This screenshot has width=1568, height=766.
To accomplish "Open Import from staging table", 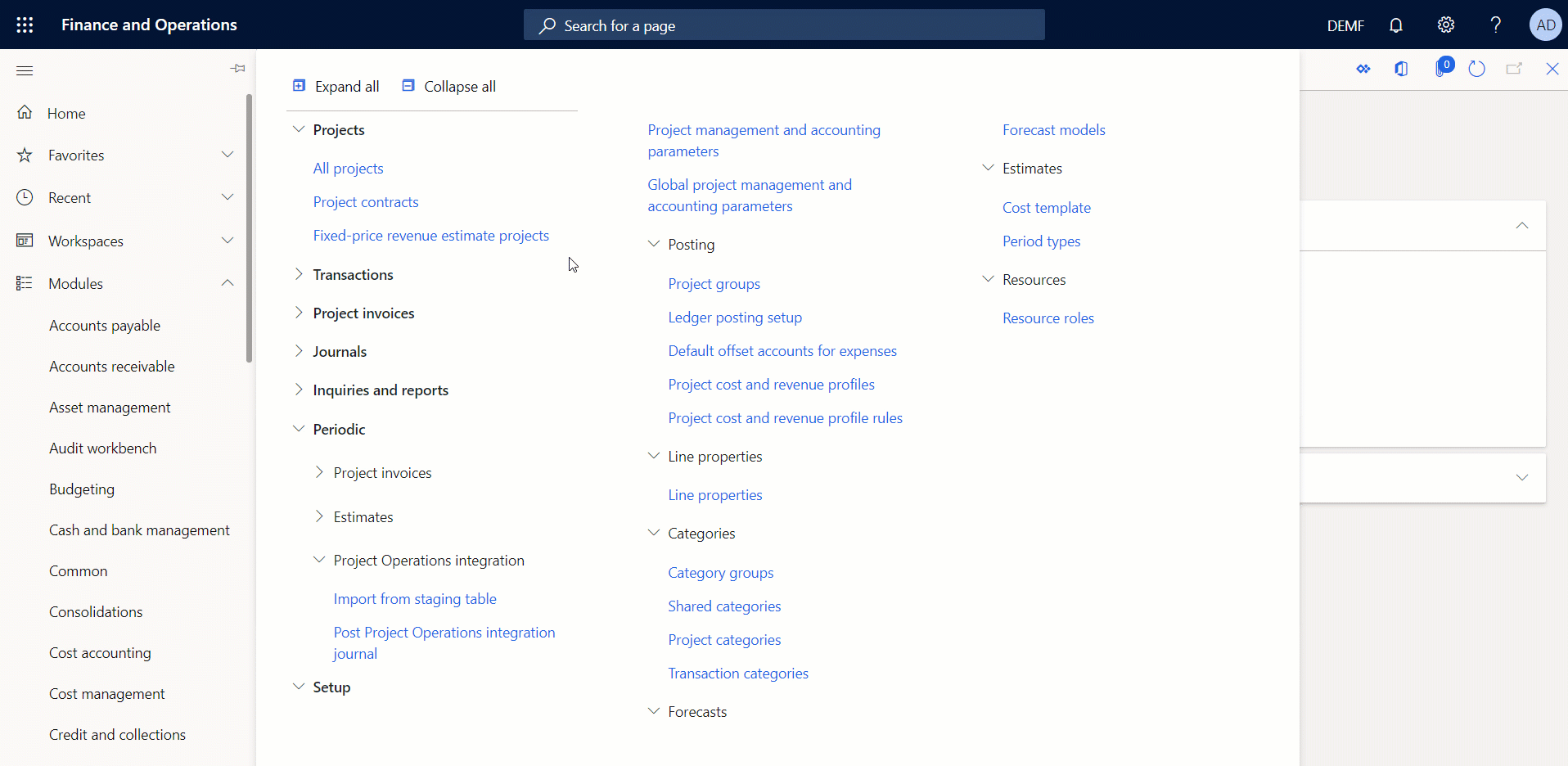I will 415,599.
